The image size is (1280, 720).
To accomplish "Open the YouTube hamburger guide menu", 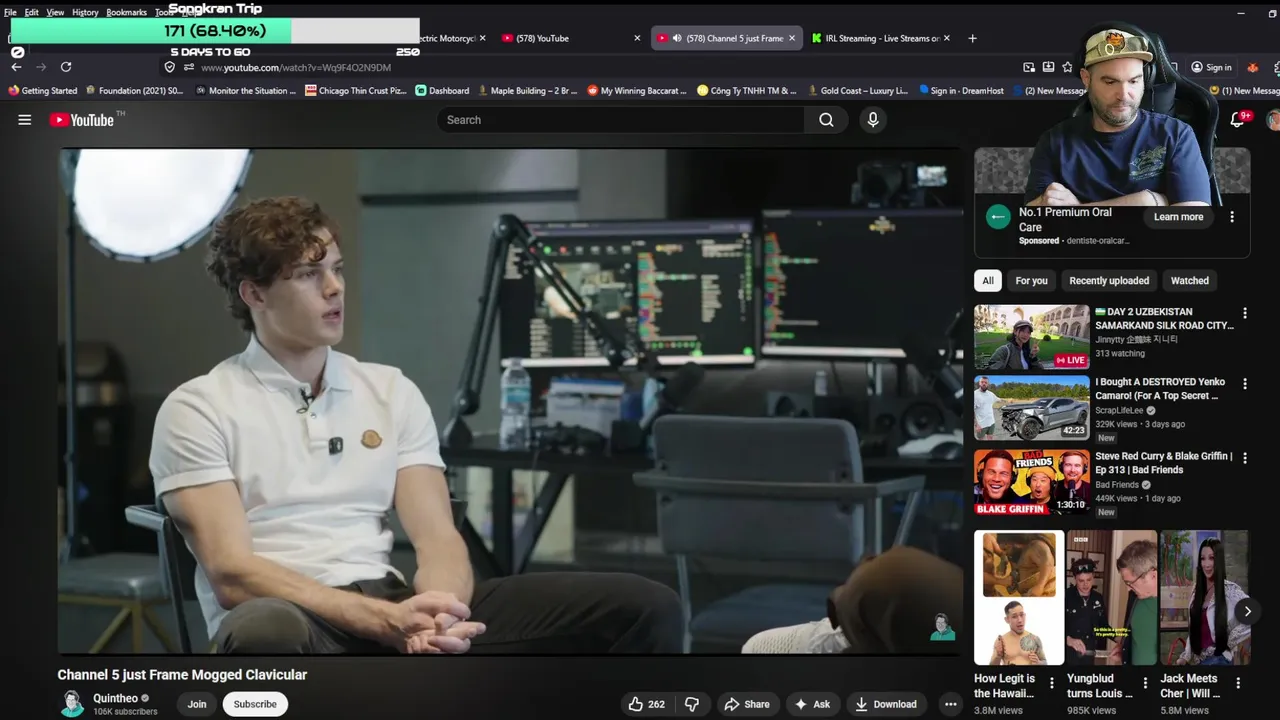I will (25, 120).
